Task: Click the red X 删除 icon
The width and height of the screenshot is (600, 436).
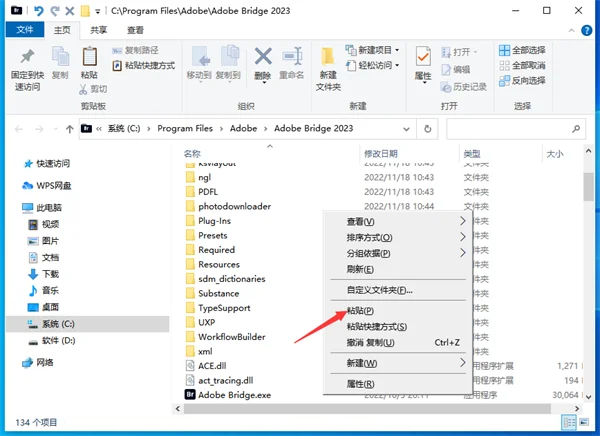Action: point(263,57)
